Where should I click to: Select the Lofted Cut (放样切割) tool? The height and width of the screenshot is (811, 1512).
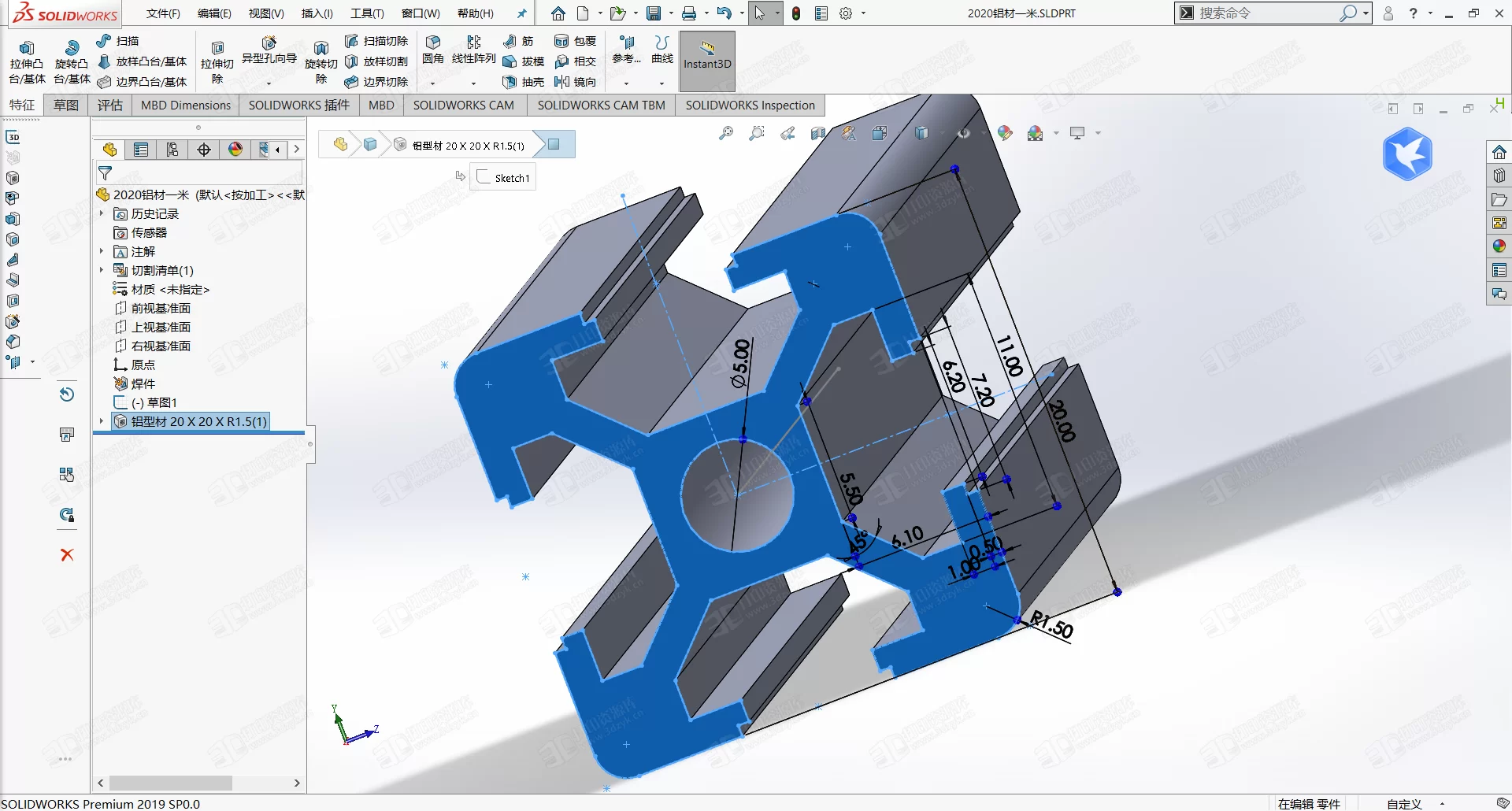pos(376,61)
